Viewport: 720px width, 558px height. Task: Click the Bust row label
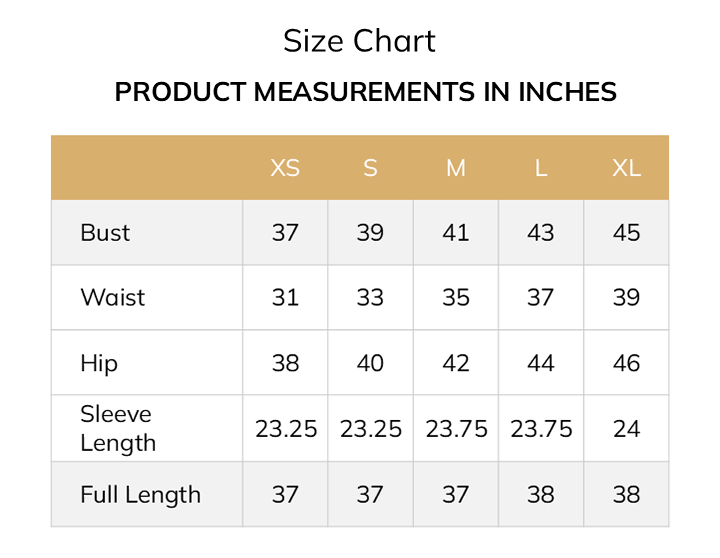click(105, 232)
